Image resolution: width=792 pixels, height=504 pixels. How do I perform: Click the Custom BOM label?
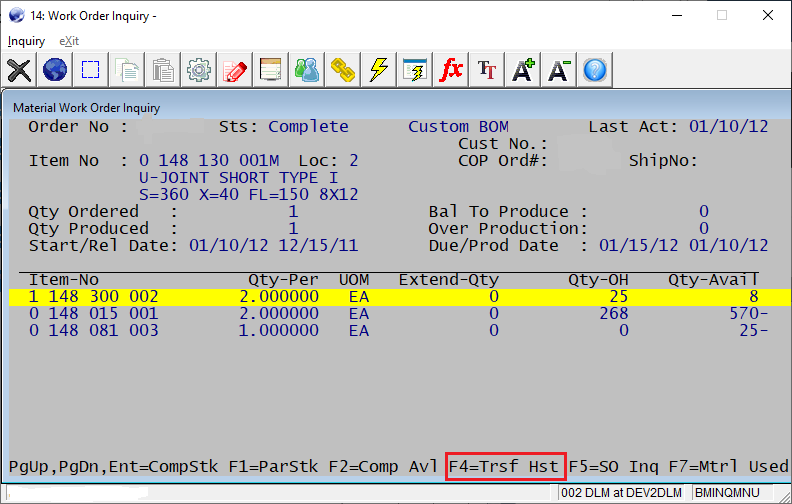click(458, 126)
